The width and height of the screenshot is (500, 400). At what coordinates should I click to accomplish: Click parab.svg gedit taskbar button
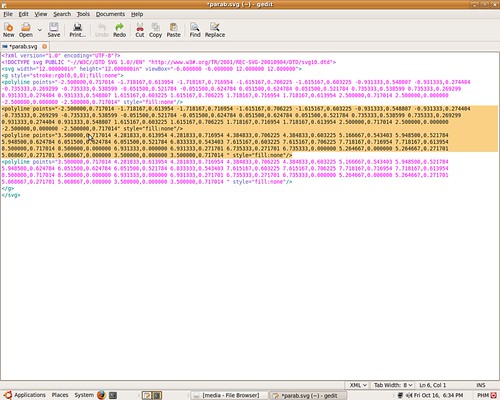[x=308, y=396]
